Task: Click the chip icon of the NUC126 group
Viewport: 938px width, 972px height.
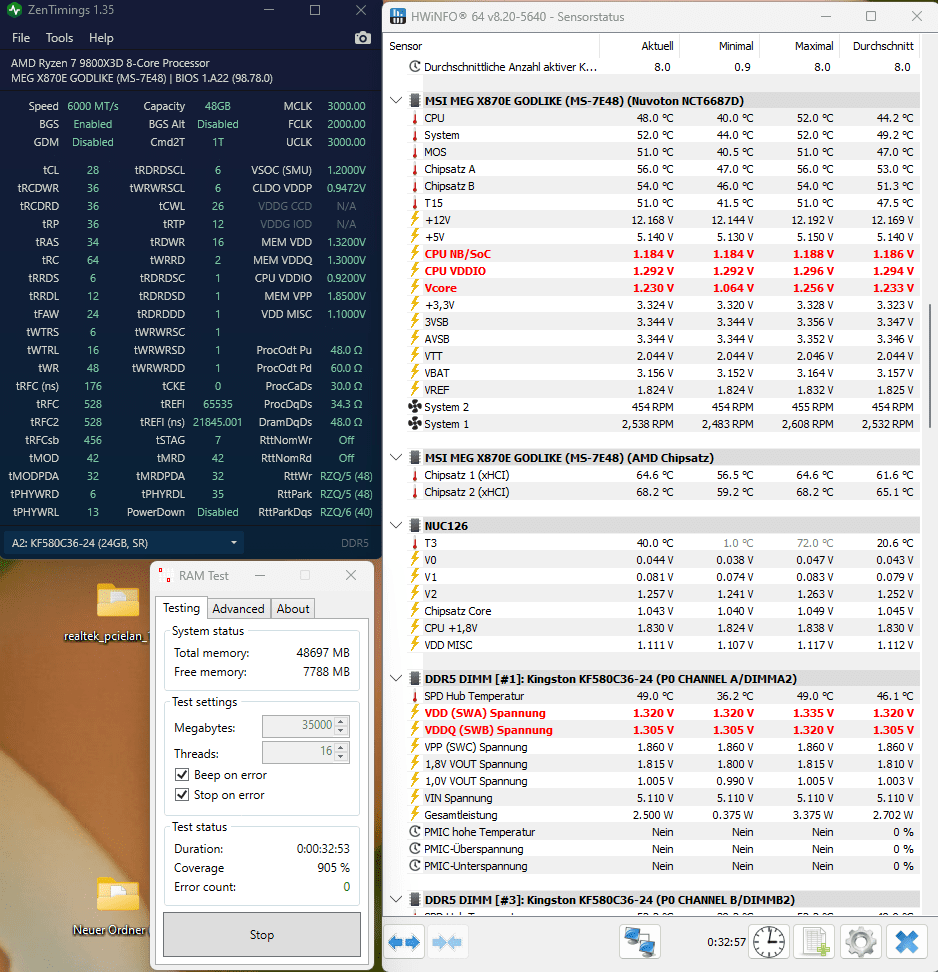Action: 415,526
